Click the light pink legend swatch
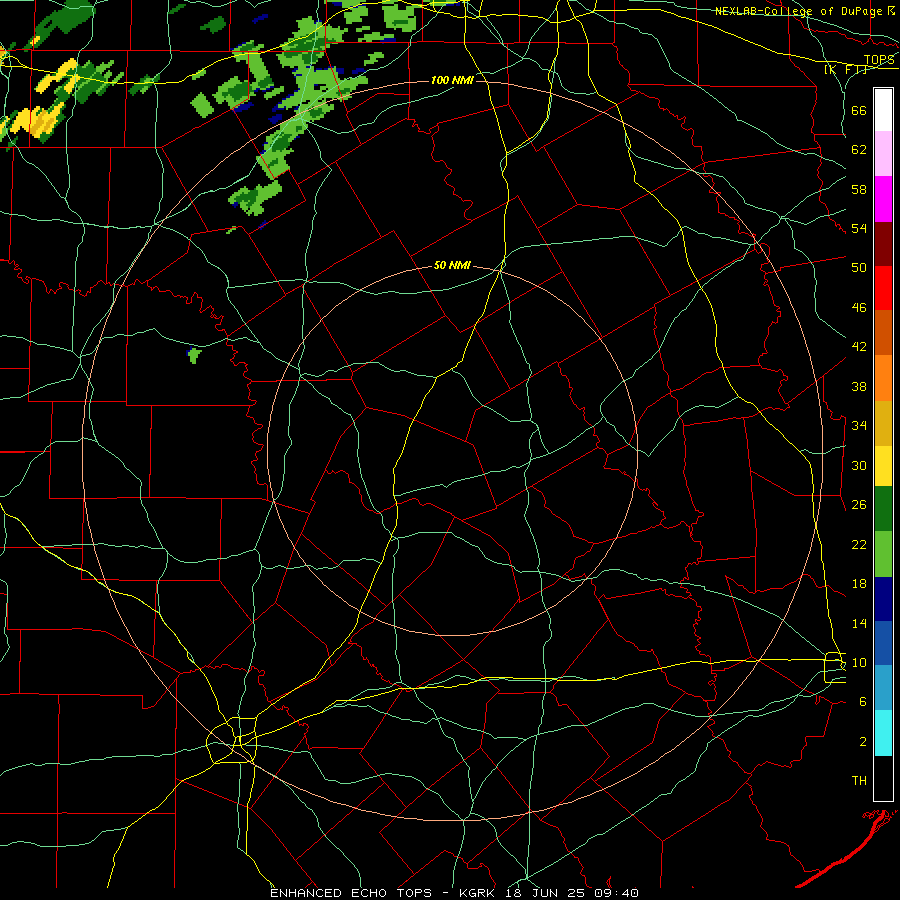 pos(883,154)
